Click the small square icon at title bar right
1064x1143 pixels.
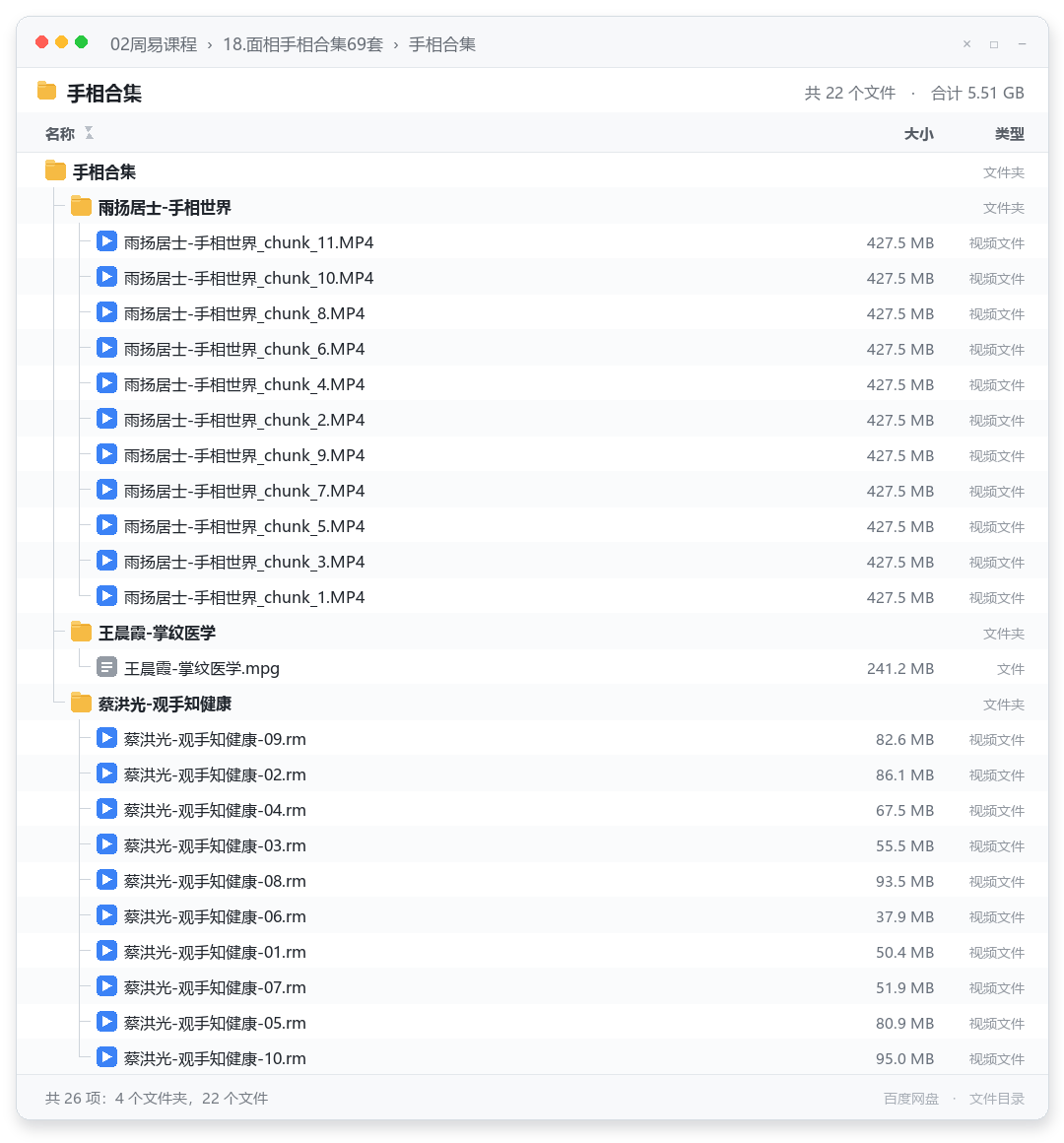[x=994, y=44]
